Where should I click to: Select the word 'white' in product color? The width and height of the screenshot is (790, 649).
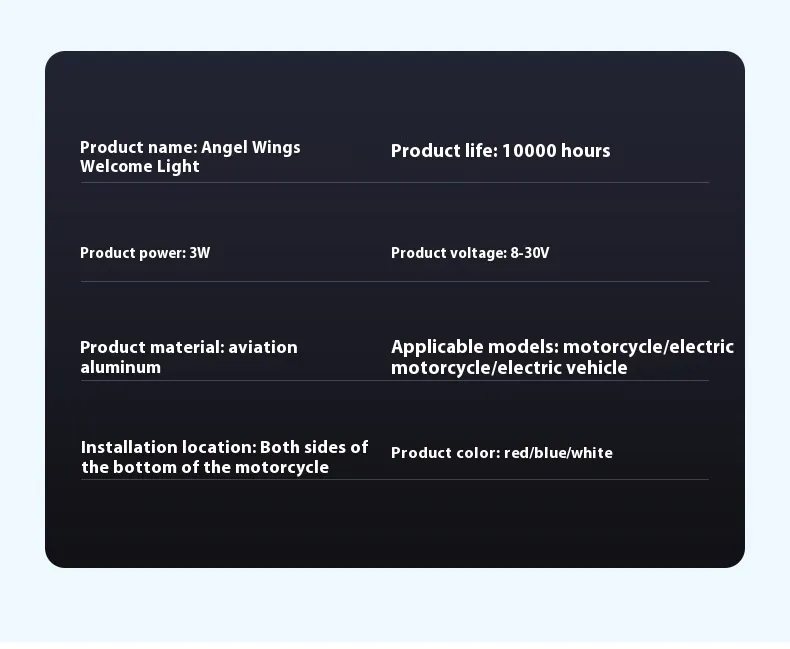pos(592,453)
